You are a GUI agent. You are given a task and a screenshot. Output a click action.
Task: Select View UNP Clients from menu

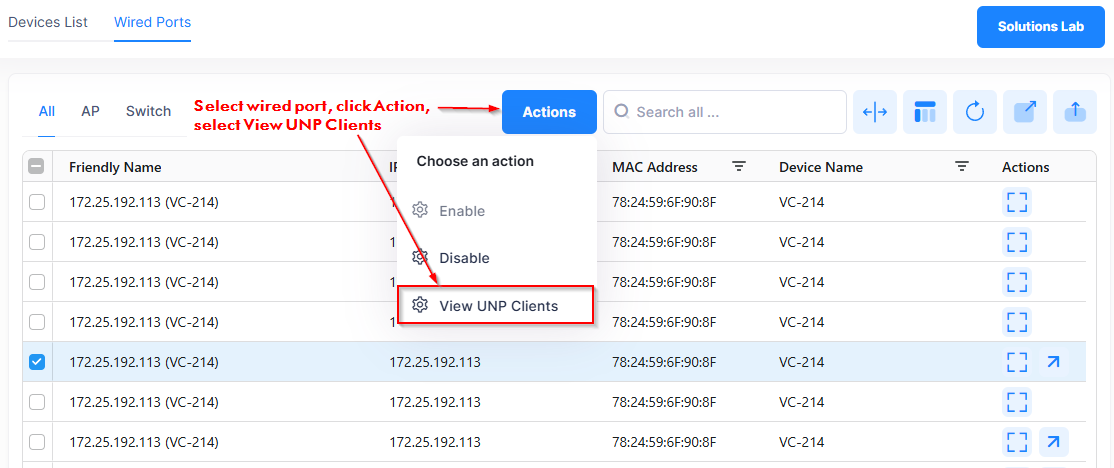coord(497,306)
